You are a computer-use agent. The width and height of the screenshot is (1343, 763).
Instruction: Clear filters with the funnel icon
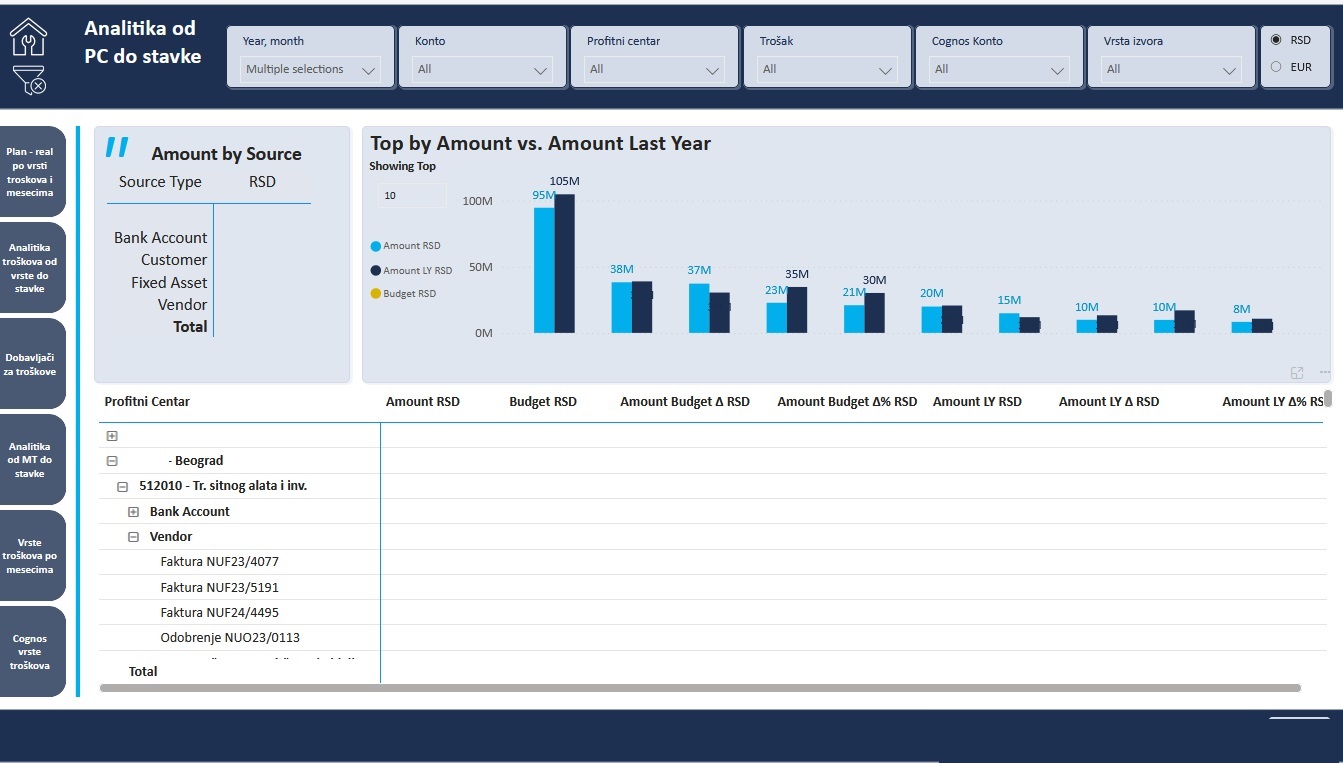point(29,80)
